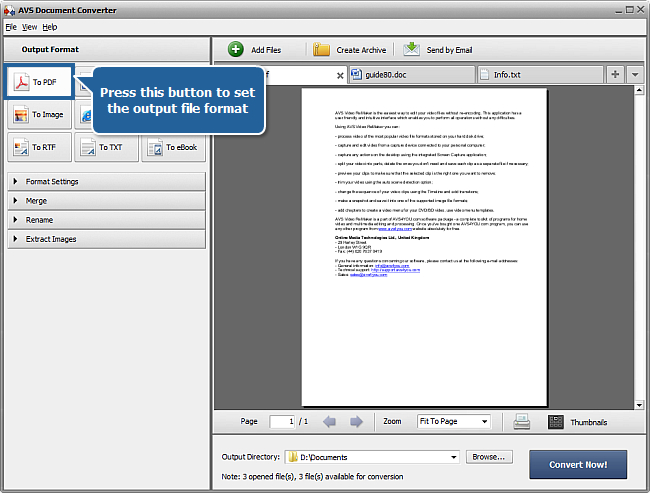
Task: Click the page number input field
Action: (282, 422)
